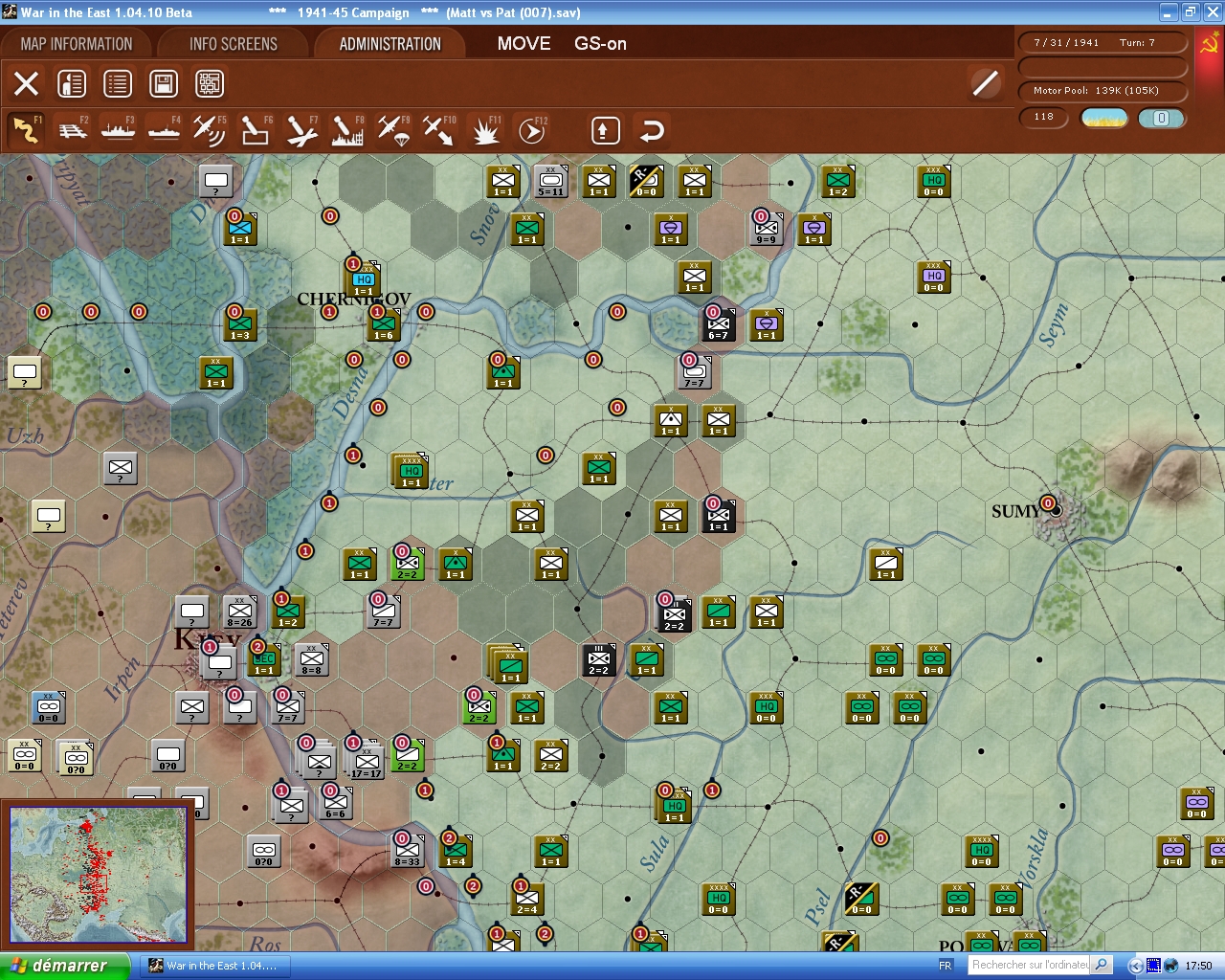
Task: Click the brick-pattern icon
Action: point(210,83)
